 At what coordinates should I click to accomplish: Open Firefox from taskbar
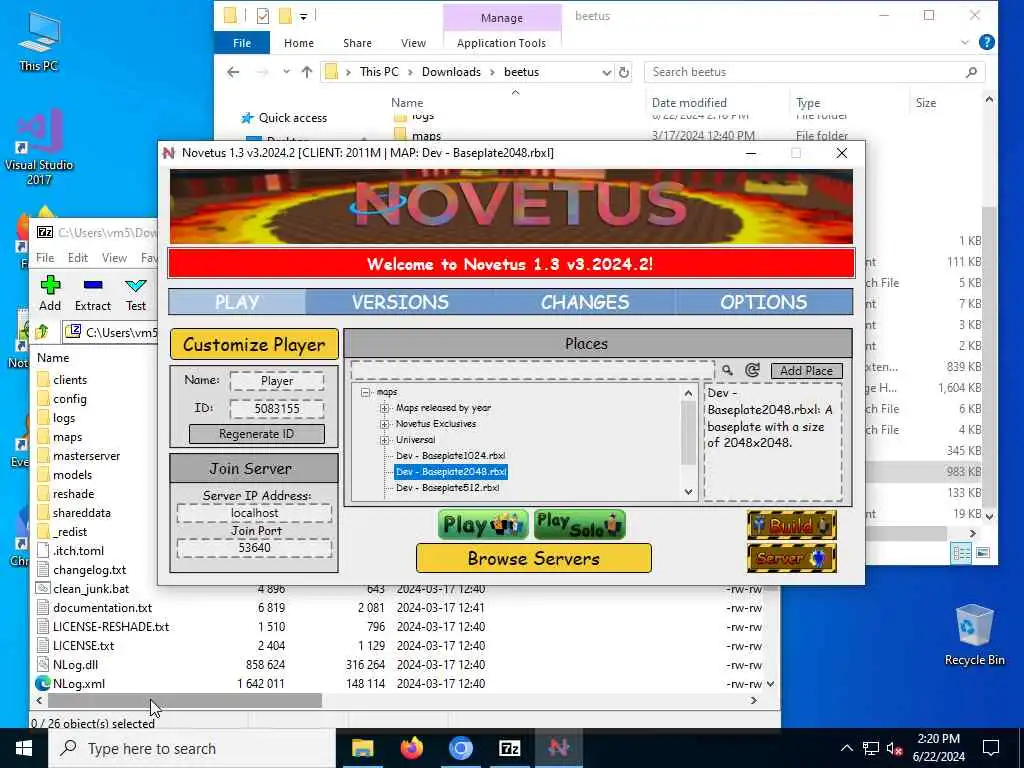pyautogui.click(x=411, y=748)
